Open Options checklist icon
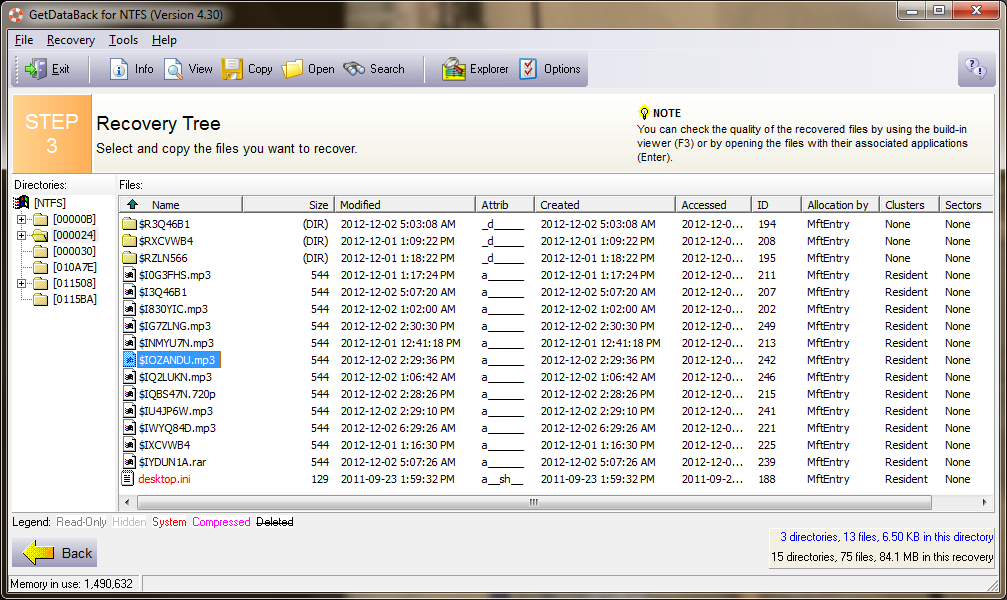 click(x=528, y=69)
